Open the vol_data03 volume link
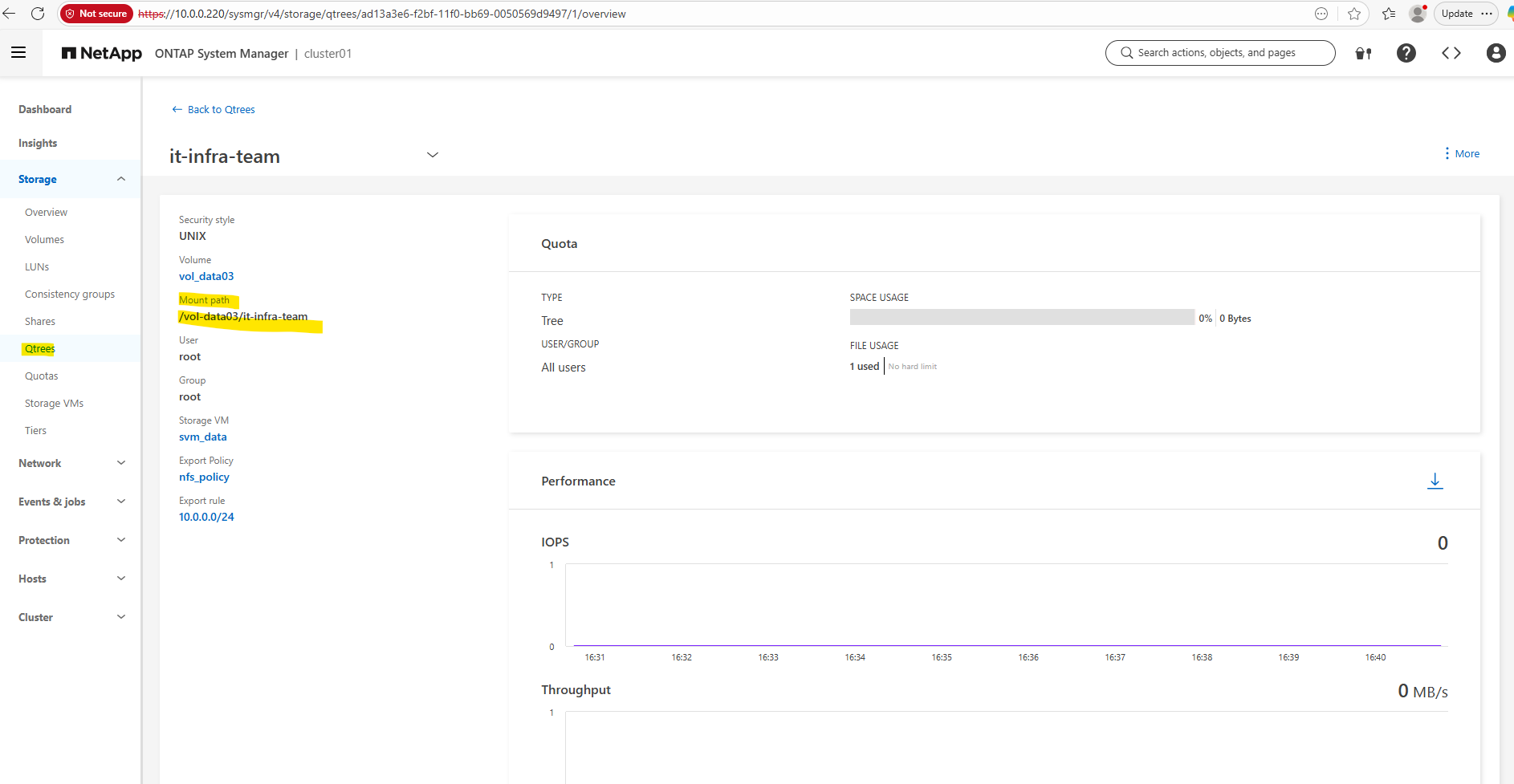1514x784 pixels. click(206, 276)
